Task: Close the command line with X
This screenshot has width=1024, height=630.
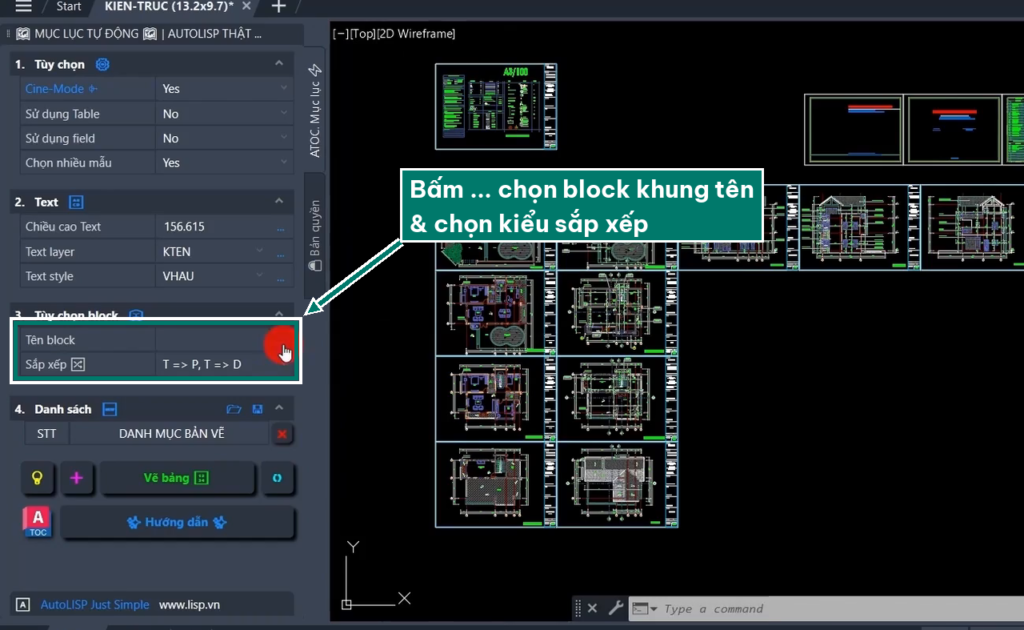Action: pyautogui.click(x=592, y=608)
